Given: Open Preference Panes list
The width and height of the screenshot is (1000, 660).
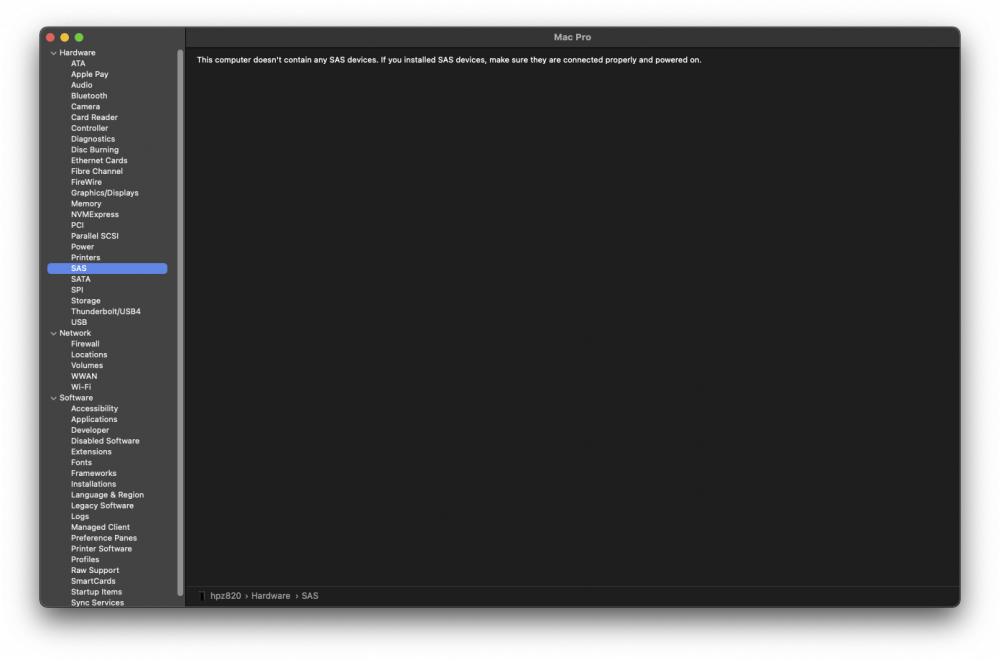Looking at the screenshot, I should (103, 539).
